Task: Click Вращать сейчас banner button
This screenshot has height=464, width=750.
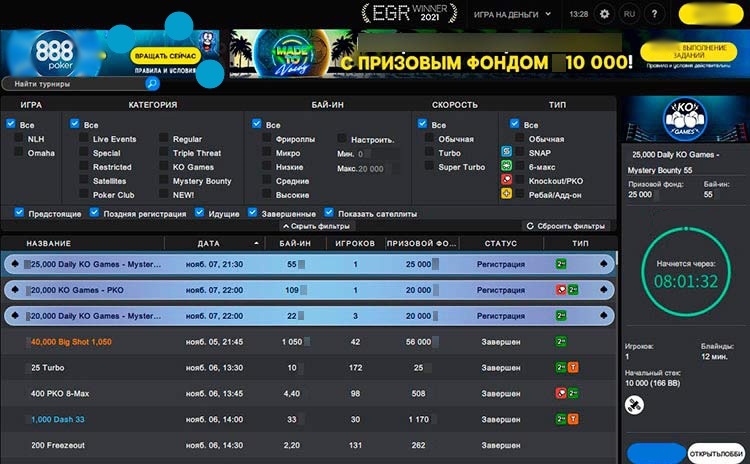Action: (165, 56)
